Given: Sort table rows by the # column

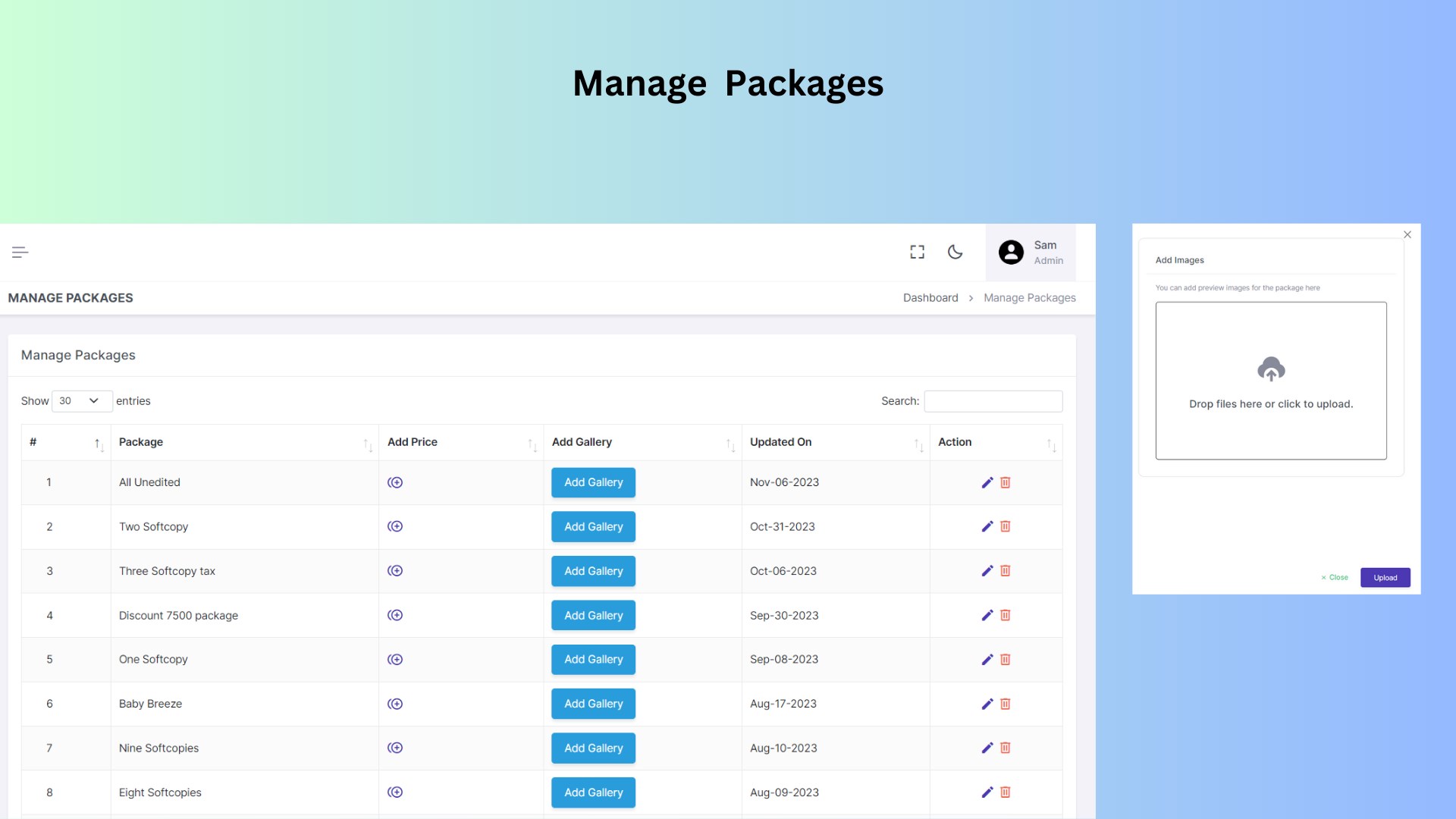Looking at the screenshot, I should (99, 444).
